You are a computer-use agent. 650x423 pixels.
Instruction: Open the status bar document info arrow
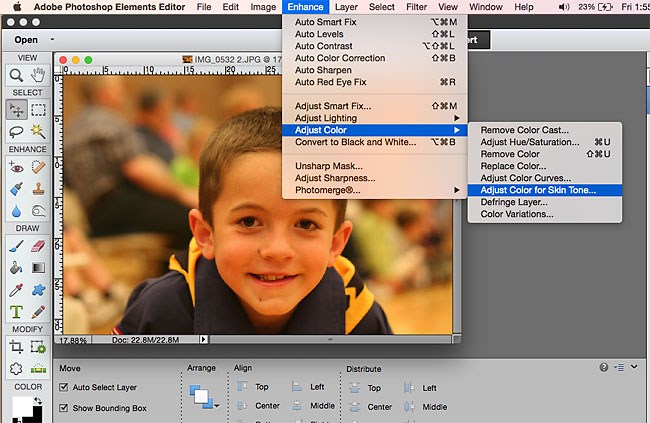click(x=203, y=339)
